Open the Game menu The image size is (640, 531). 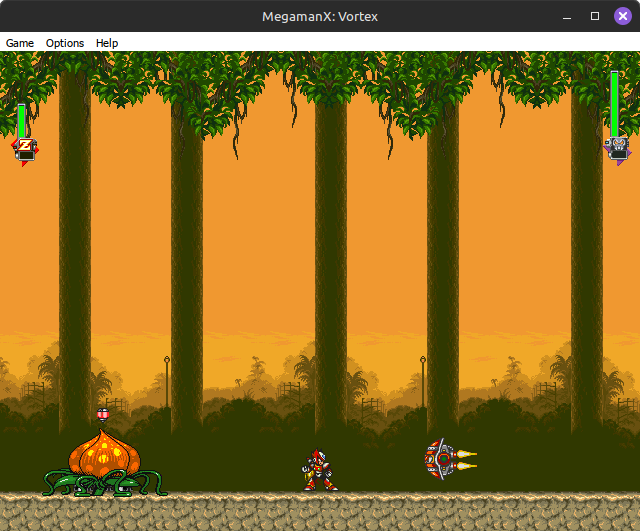pos(20,43)
